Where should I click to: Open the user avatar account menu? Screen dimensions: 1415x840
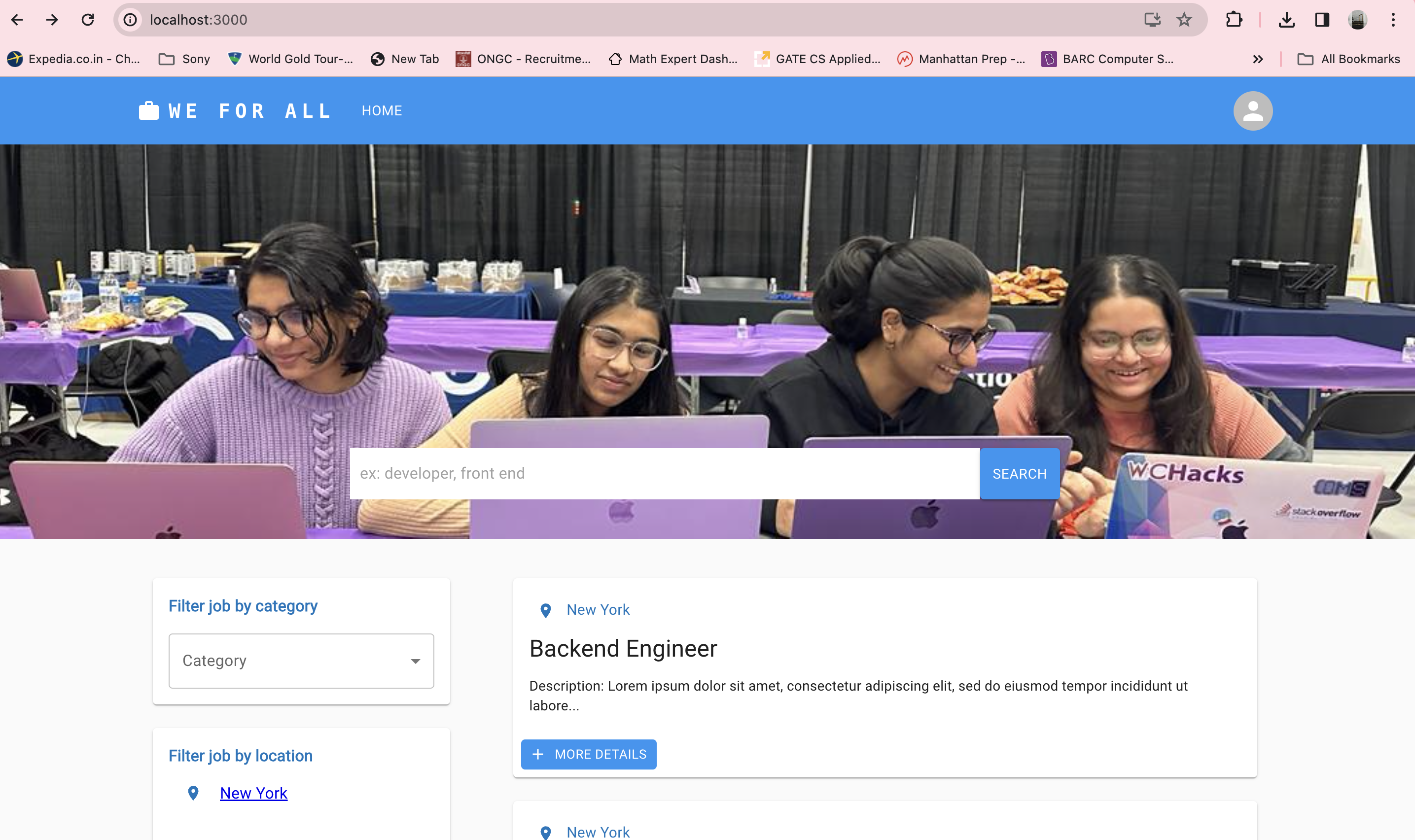pos(1253,111)
